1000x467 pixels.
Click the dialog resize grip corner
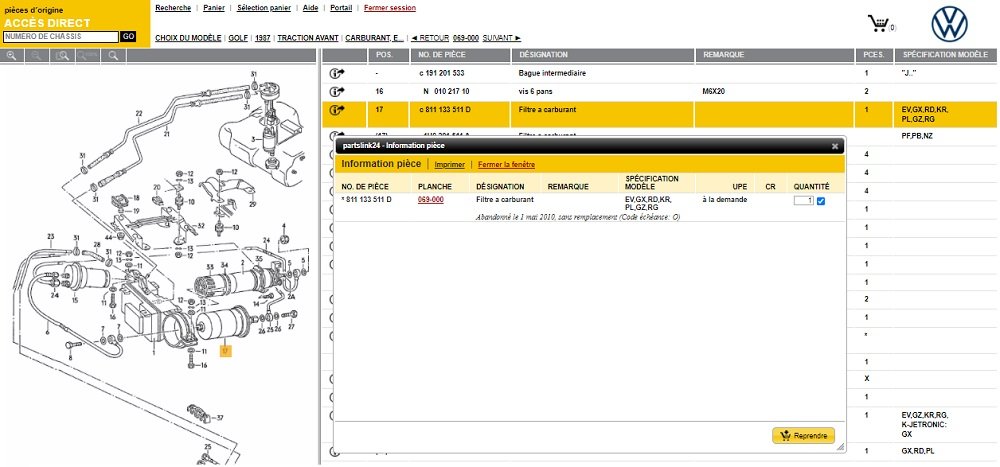[x=841, y=447]
